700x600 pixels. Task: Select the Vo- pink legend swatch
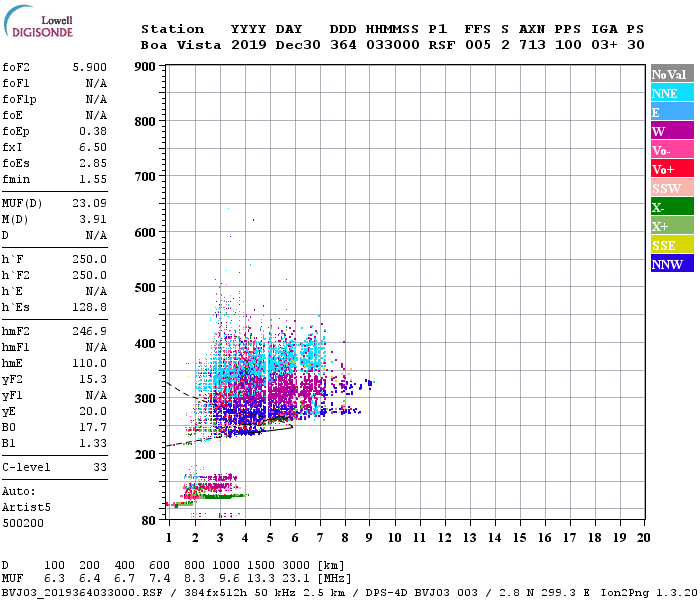672,150
